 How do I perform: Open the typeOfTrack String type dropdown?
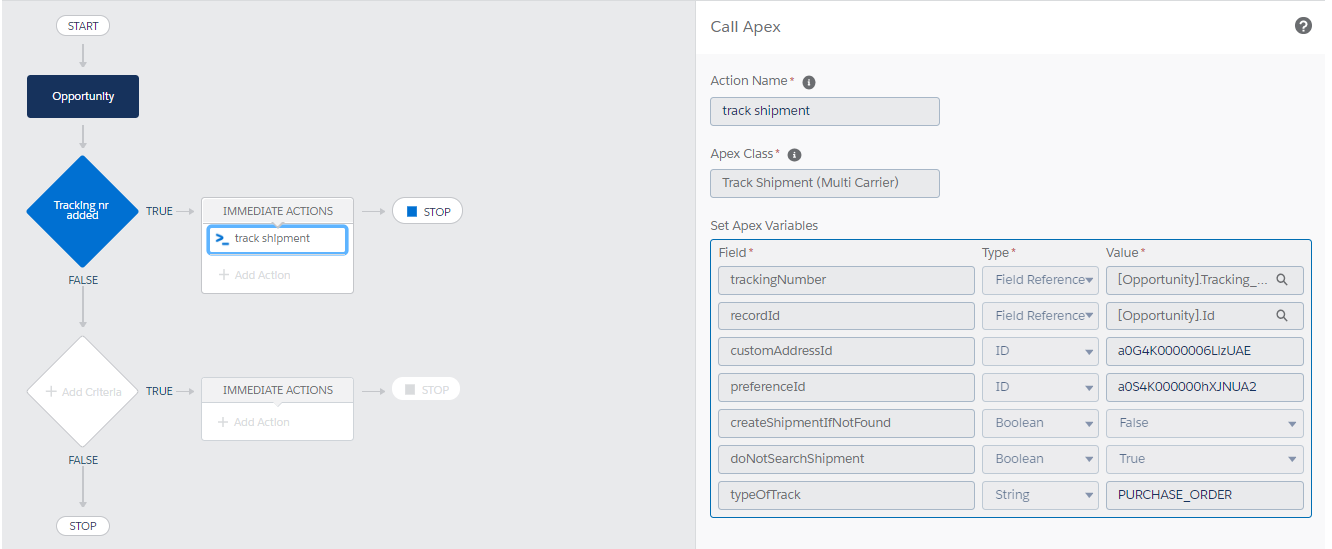coord(1040,495)
